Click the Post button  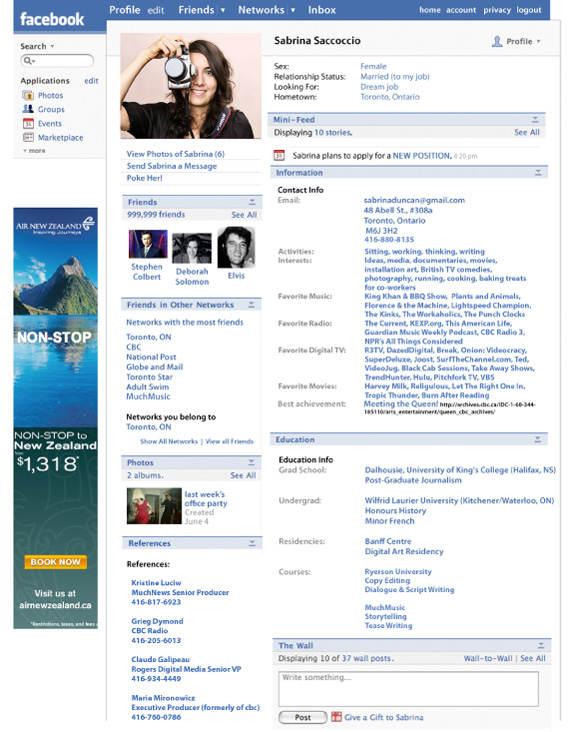[x=303, y=717]
